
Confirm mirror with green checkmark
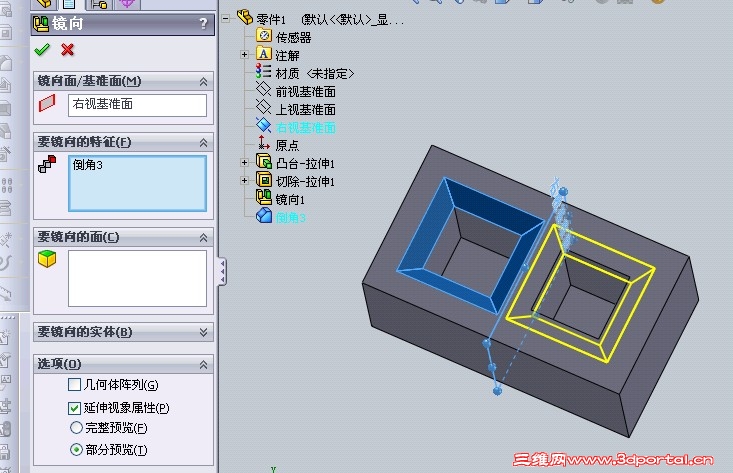coord(42,50)
